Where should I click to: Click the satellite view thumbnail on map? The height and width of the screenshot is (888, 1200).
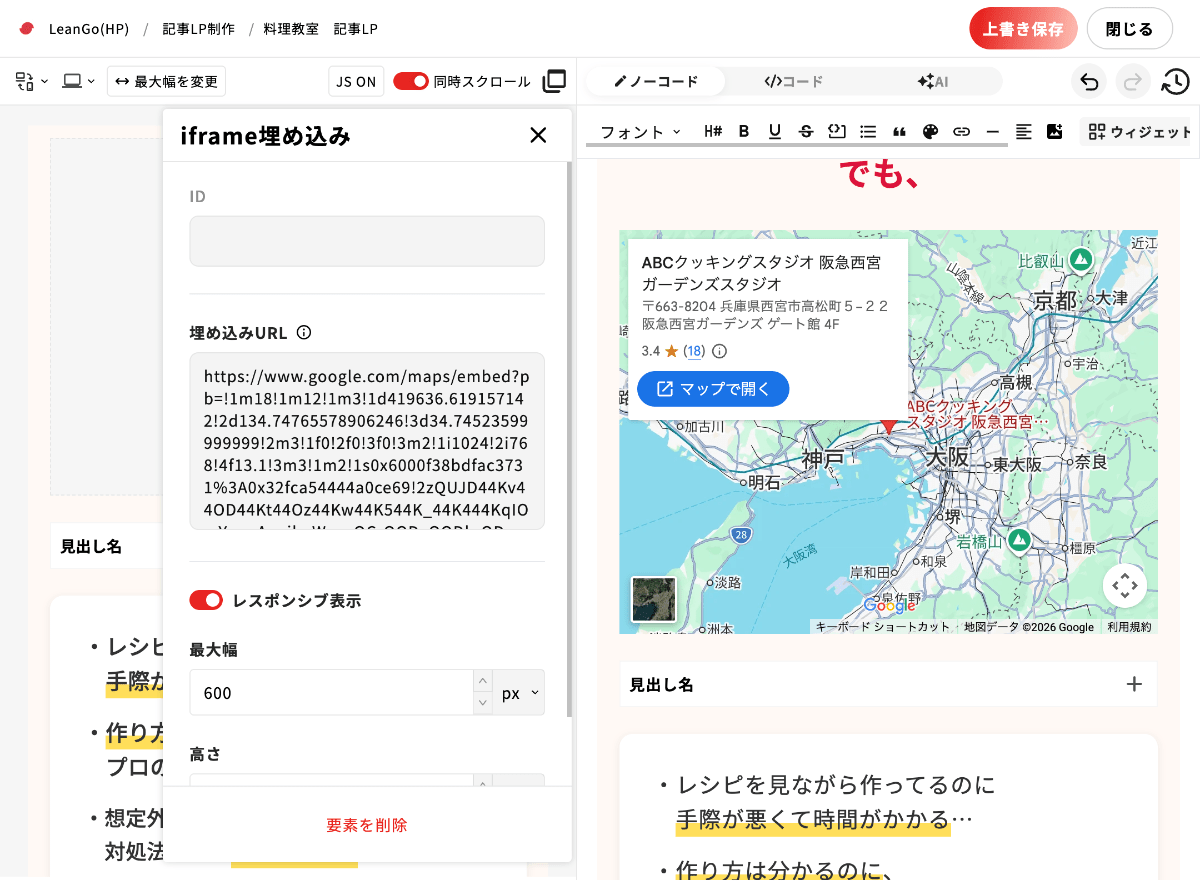[654, 599]
